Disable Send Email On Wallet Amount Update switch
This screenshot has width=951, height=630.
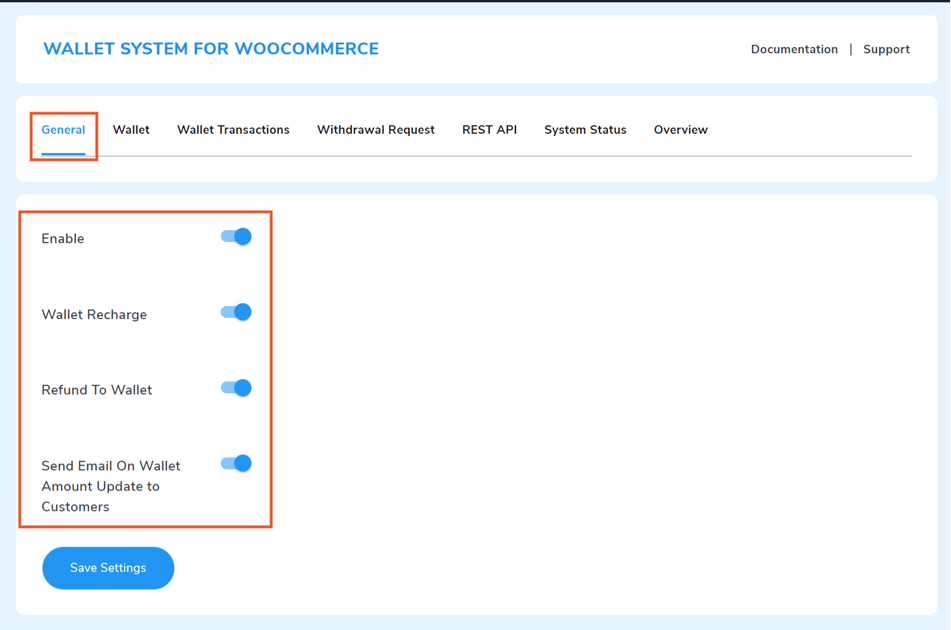pos(236,463)
